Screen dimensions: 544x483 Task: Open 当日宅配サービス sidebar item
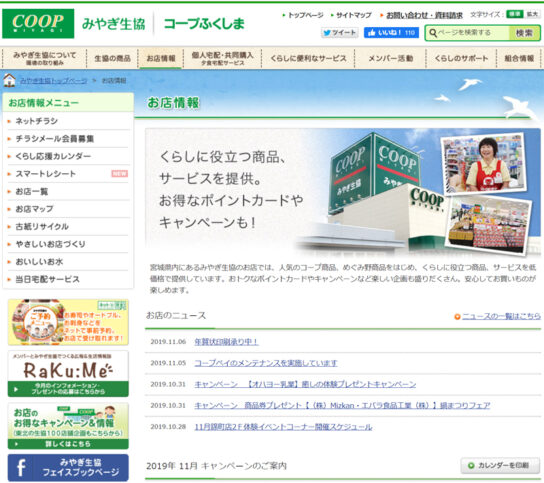point(68,279)
